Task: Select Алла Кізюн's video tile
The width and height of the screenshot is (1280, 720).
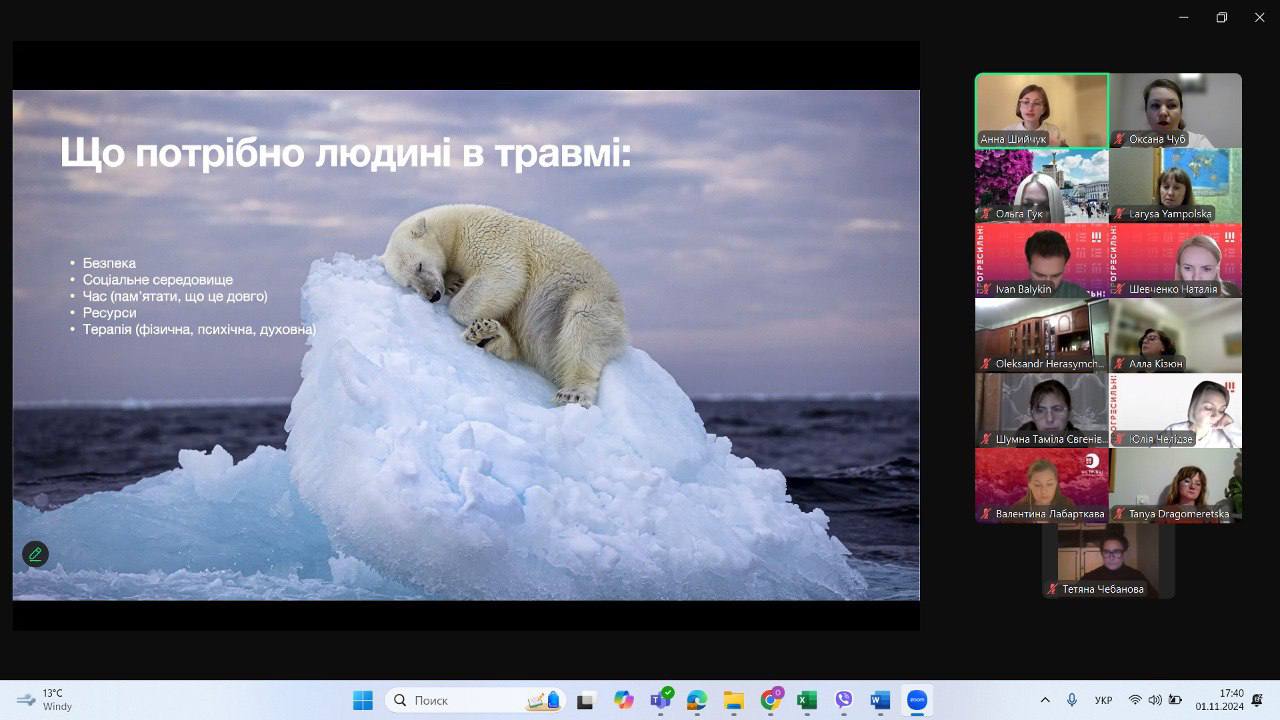Action: tap(1175, 335)
